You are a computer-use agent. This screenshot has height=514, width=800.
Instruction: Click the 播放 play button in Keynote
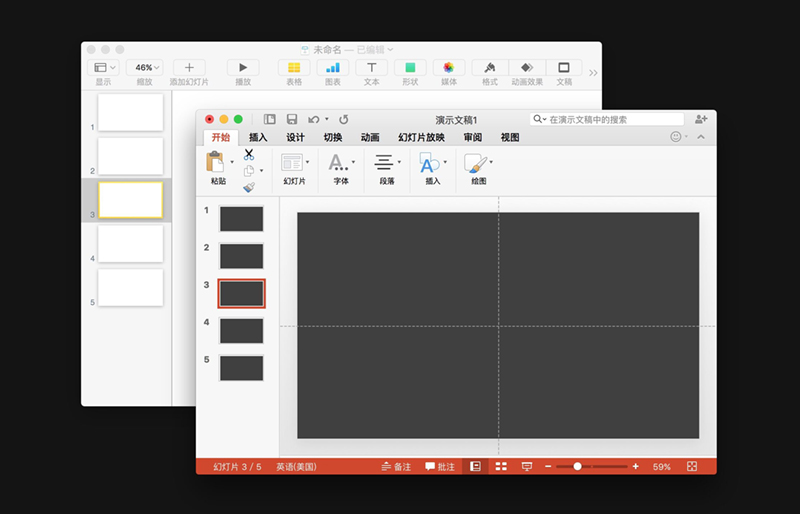[x=243, y=67]
